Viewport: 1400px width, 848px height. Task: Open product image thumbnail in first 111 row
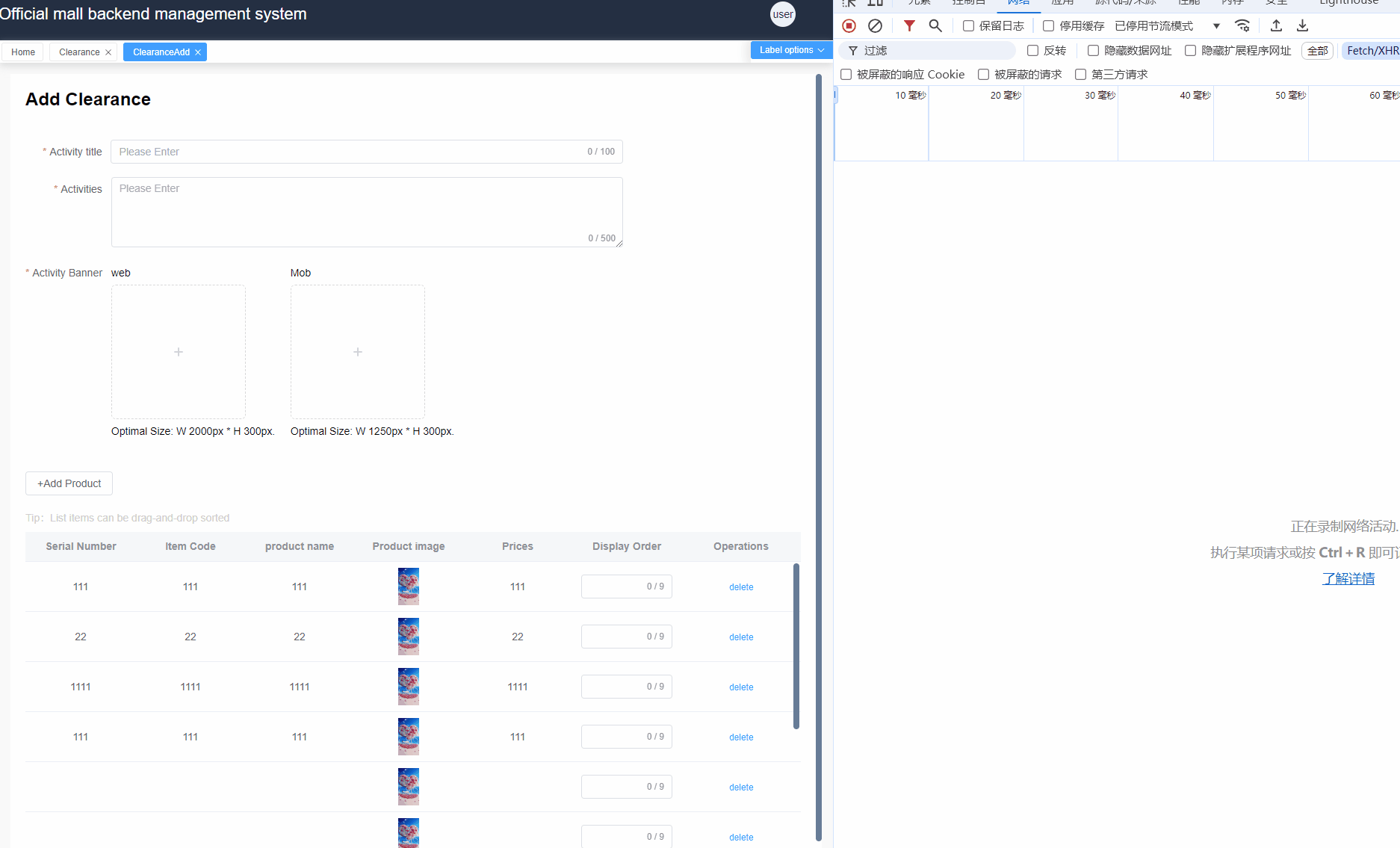(x=409, y=587)
